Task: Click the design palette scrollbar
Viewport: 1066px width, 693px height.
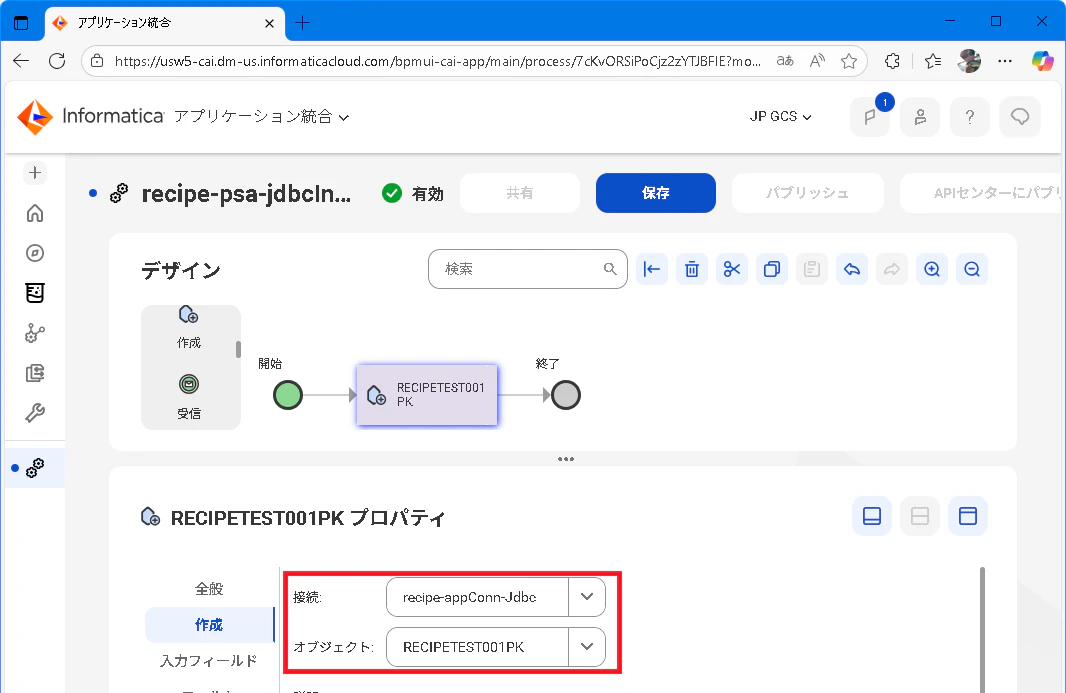Action: (x=238, y=350)
